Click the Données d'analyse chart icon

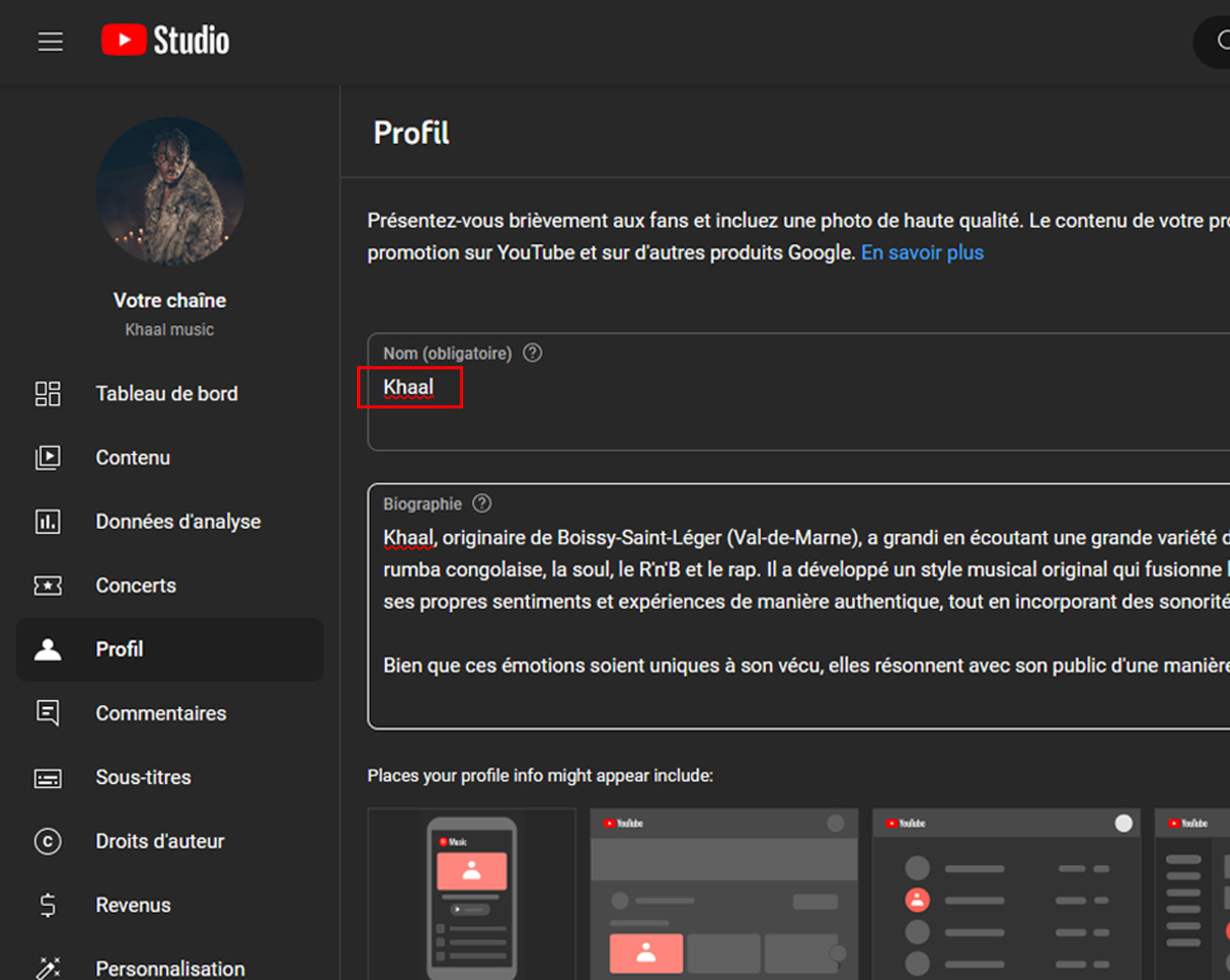(x=48, y=522)
